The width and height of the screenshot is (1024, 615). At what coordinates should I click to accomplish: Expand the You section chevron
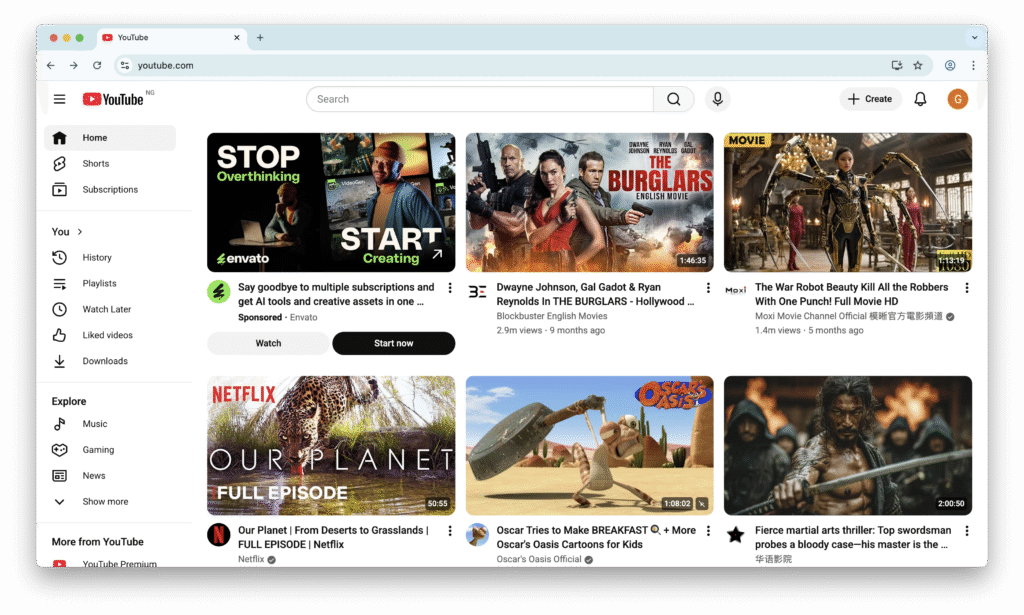pyautogui.click(x=80, y=232)
